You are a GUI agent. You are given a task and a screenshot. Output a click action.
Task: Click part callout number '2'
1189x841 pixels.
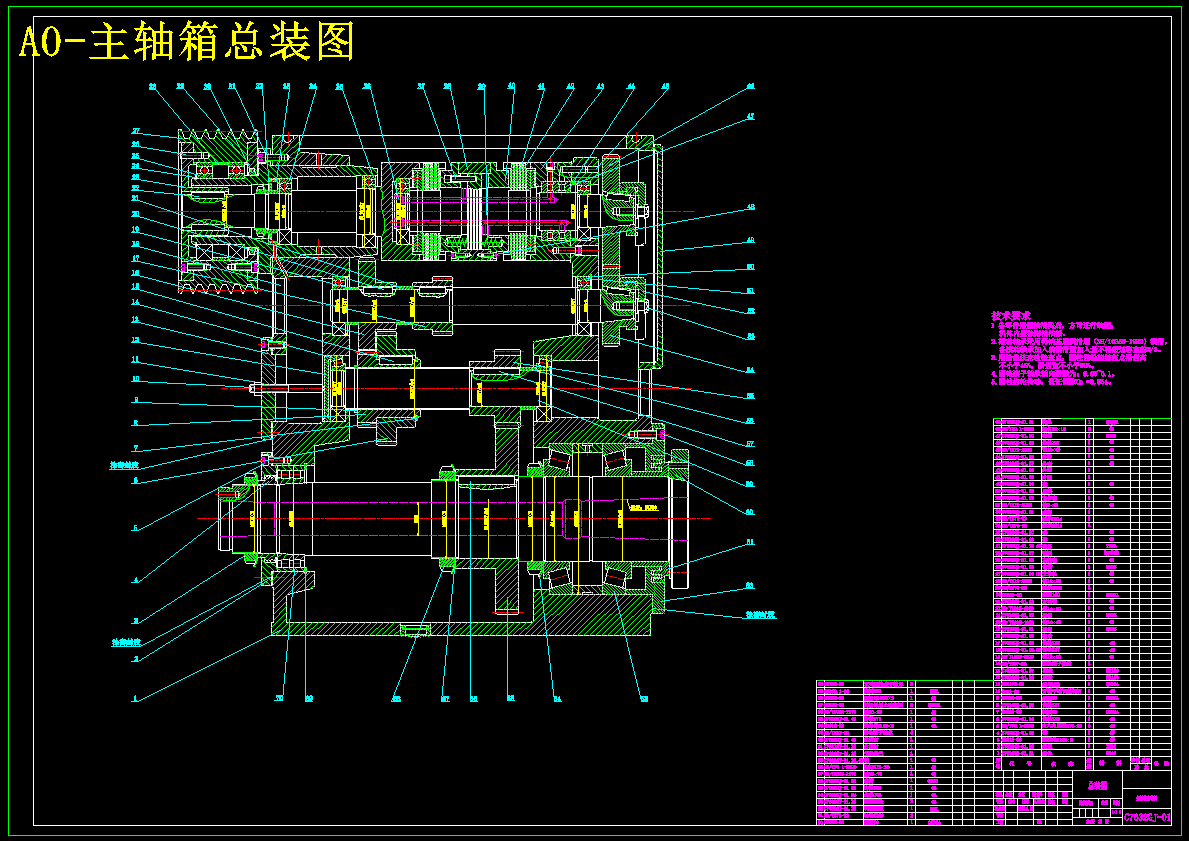[x=136, y=659]
